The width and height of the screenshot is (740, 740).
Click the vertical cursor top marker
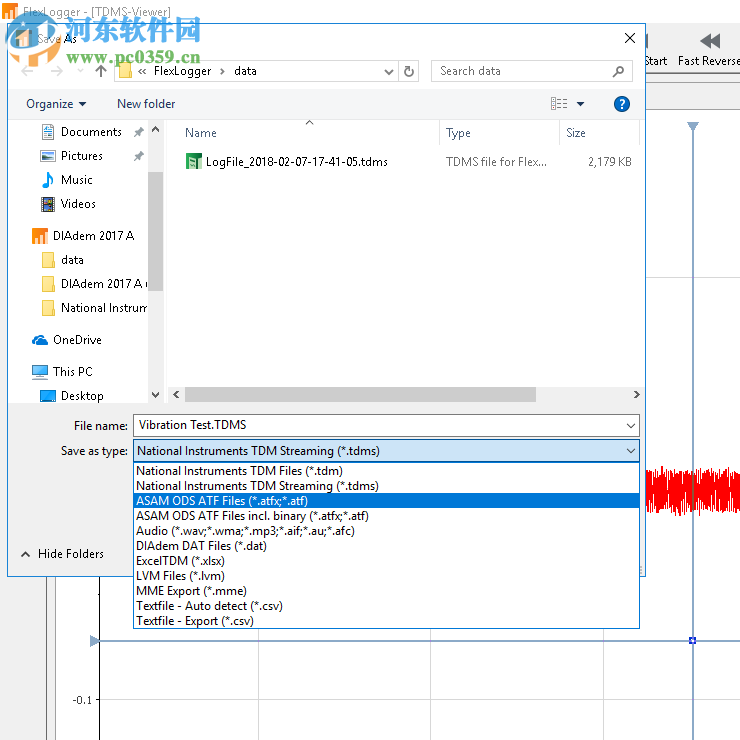tap(692, 126)
